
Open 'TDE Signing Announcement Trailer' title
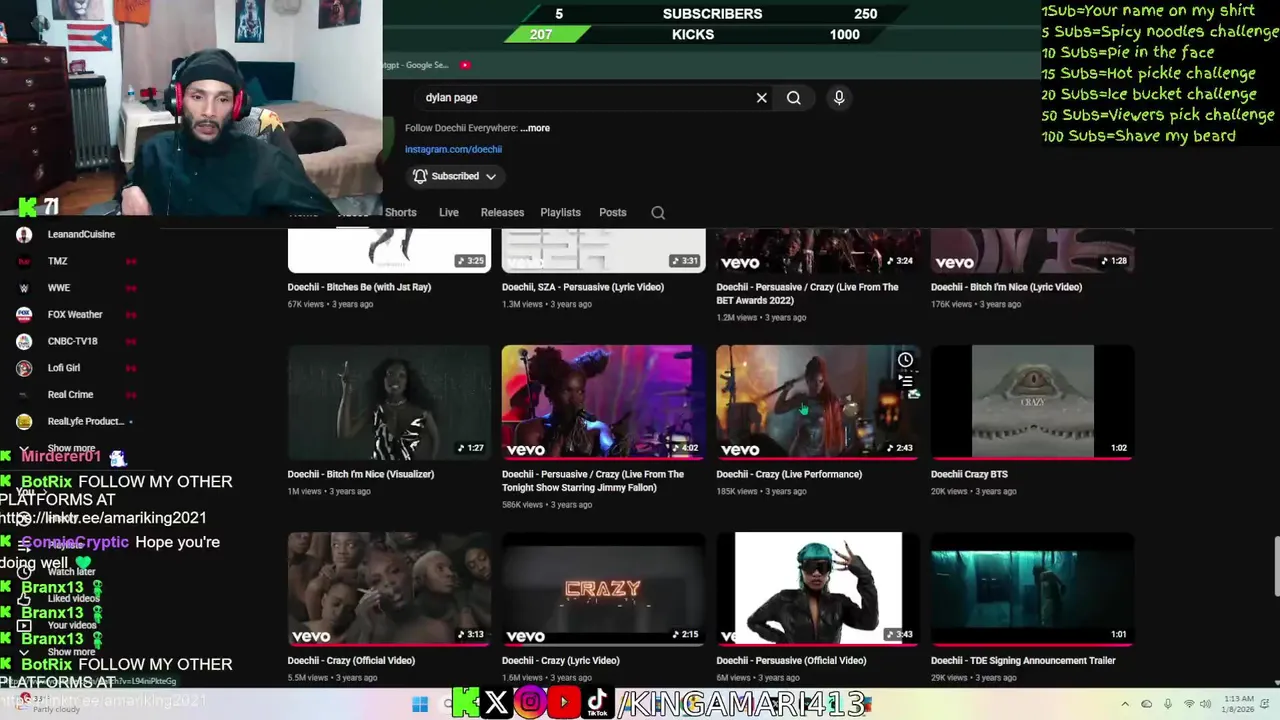pos(1023,660)
